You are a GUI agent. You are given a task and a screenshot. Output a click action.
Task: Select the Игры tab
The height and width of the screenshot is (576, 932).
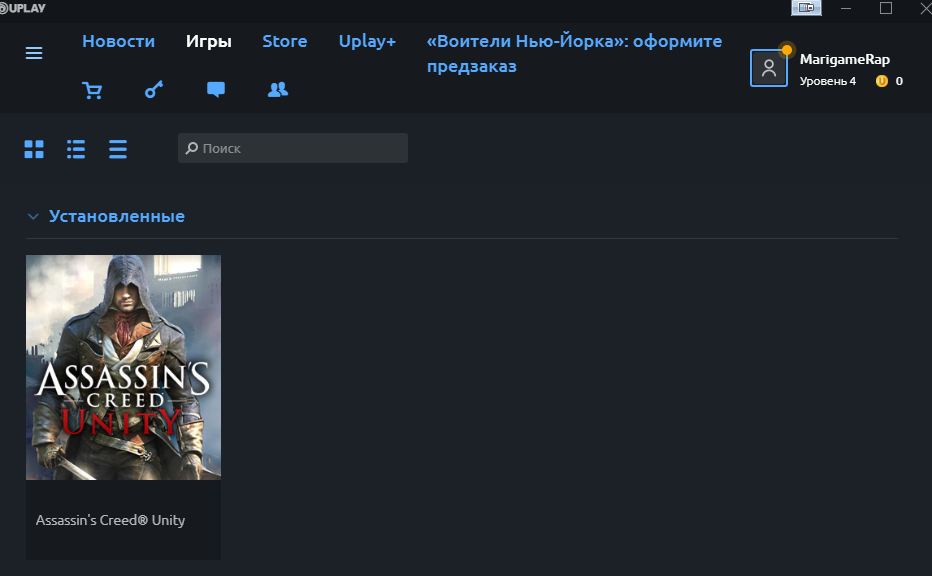tap(209, 41)
